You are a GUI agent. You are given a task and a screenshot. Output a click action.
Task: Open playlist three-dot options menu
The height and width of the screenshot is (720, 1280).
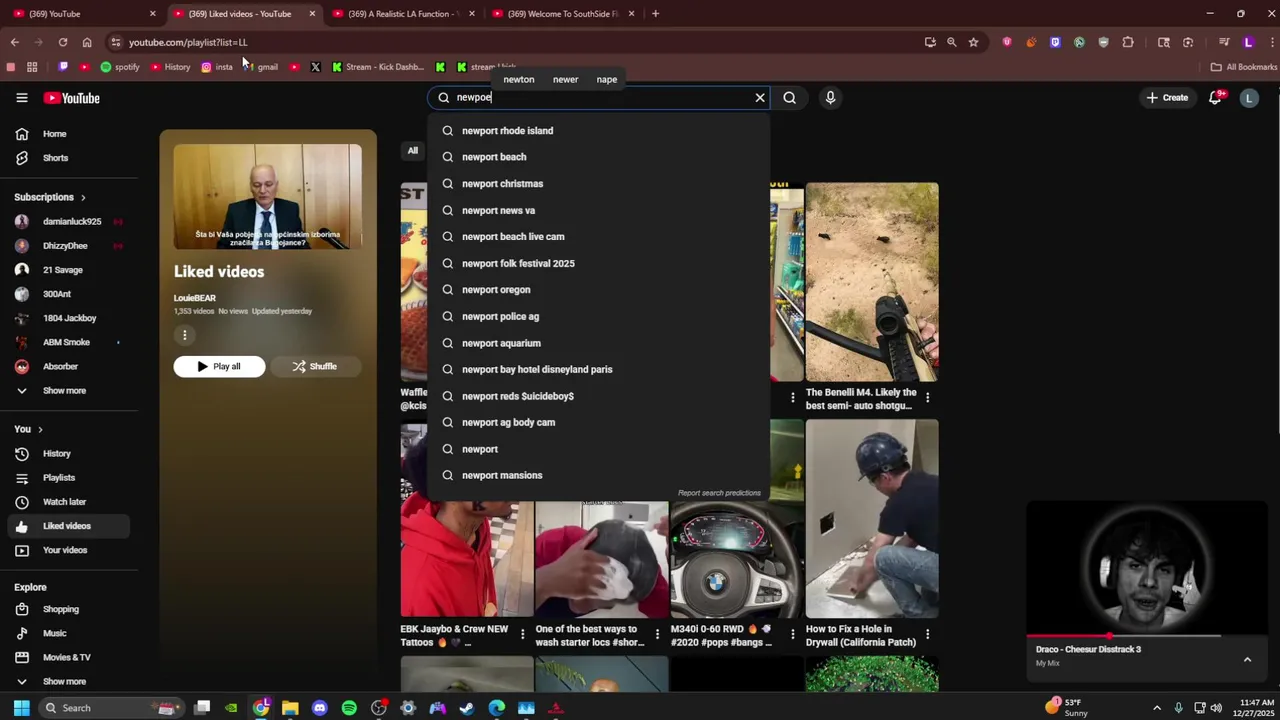point(184,335)
